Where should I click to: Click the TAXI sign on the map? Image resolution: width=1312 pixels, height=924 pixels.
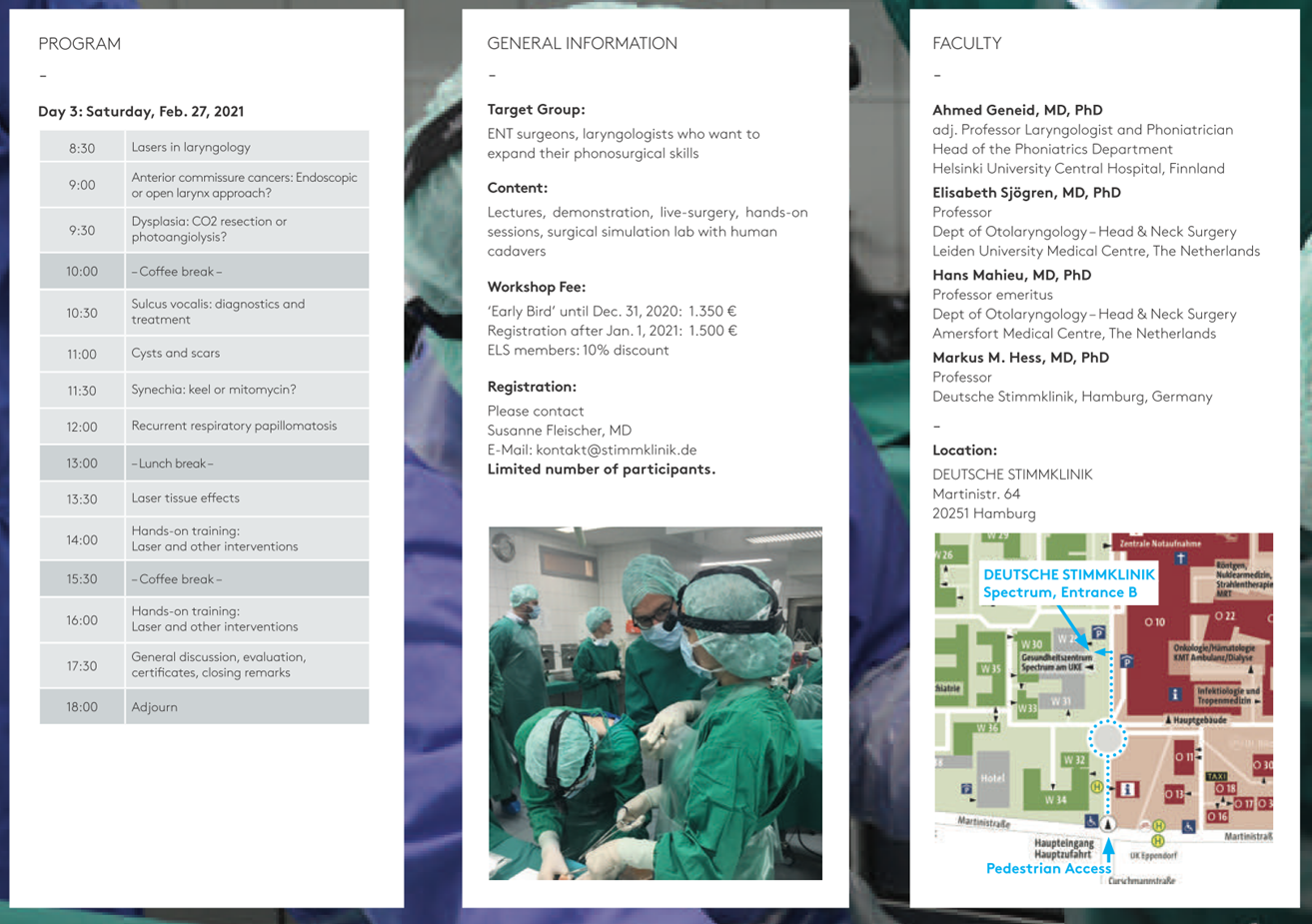pos(1216,776)
